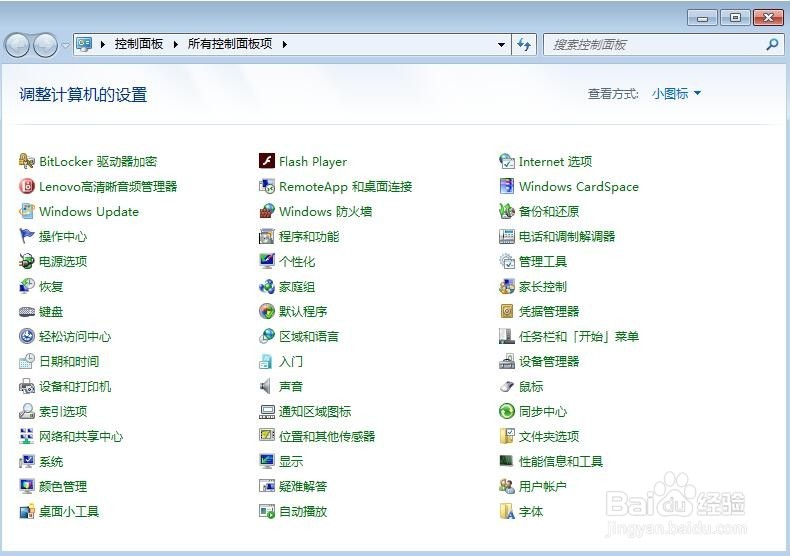Click the 桌面小工具 icon
Viewport: 790px width, 556px height.
[27, 512]
